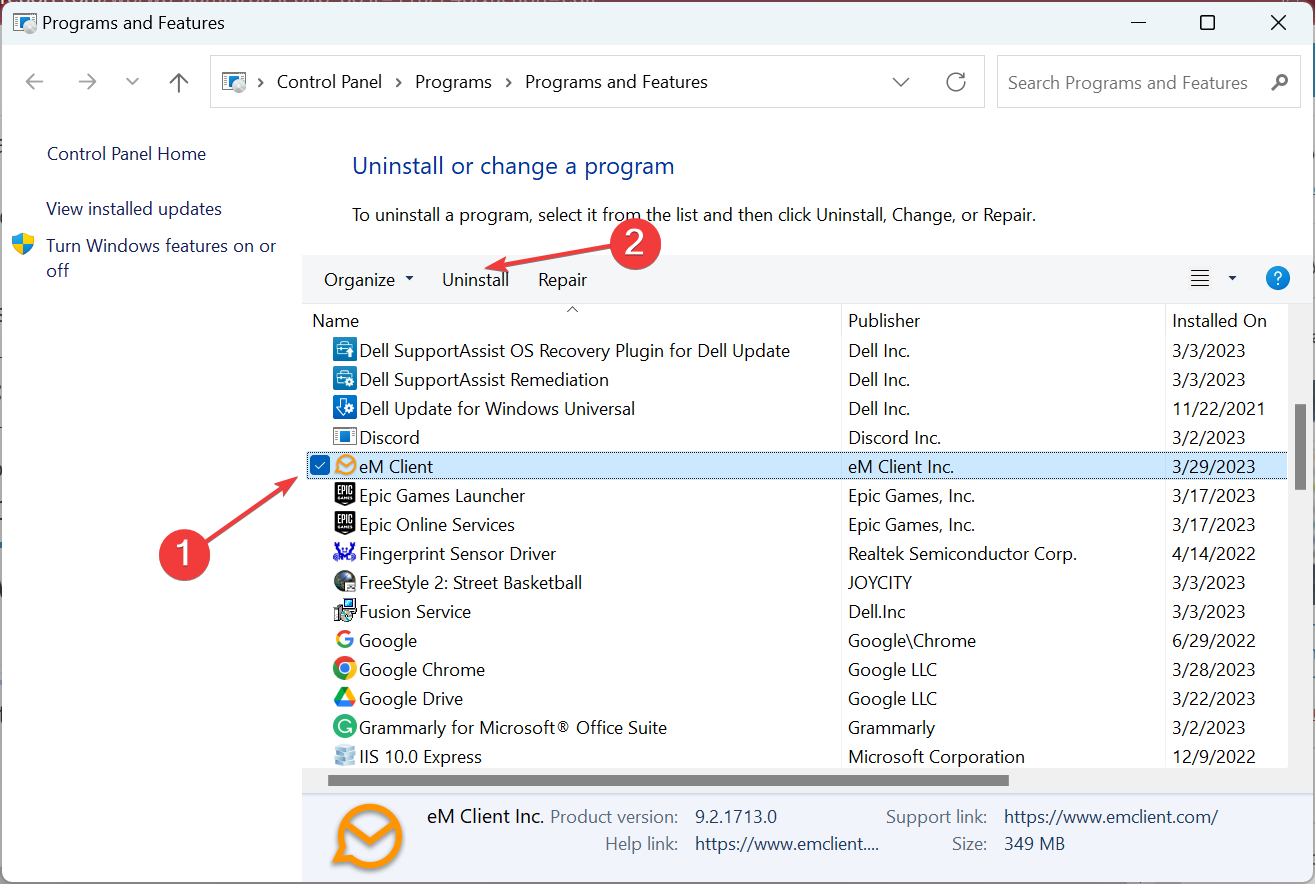
Task: Click the Dell Update for Windows Universal icon
Action: (345, 408)
